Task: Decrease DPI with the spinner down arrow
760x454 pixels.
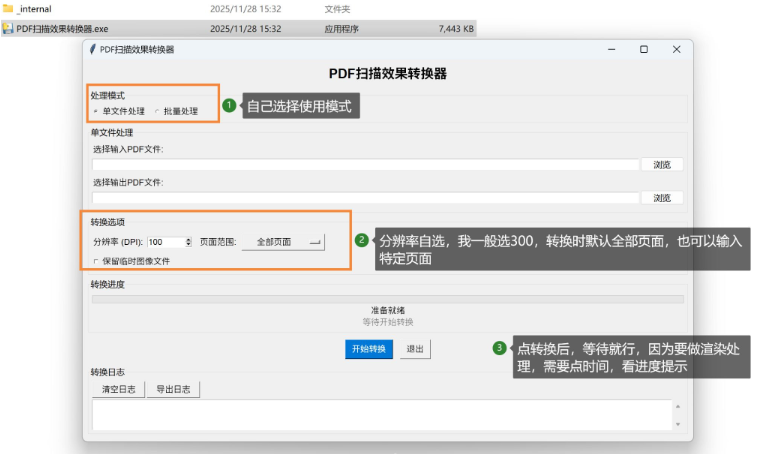Action: 189,245
